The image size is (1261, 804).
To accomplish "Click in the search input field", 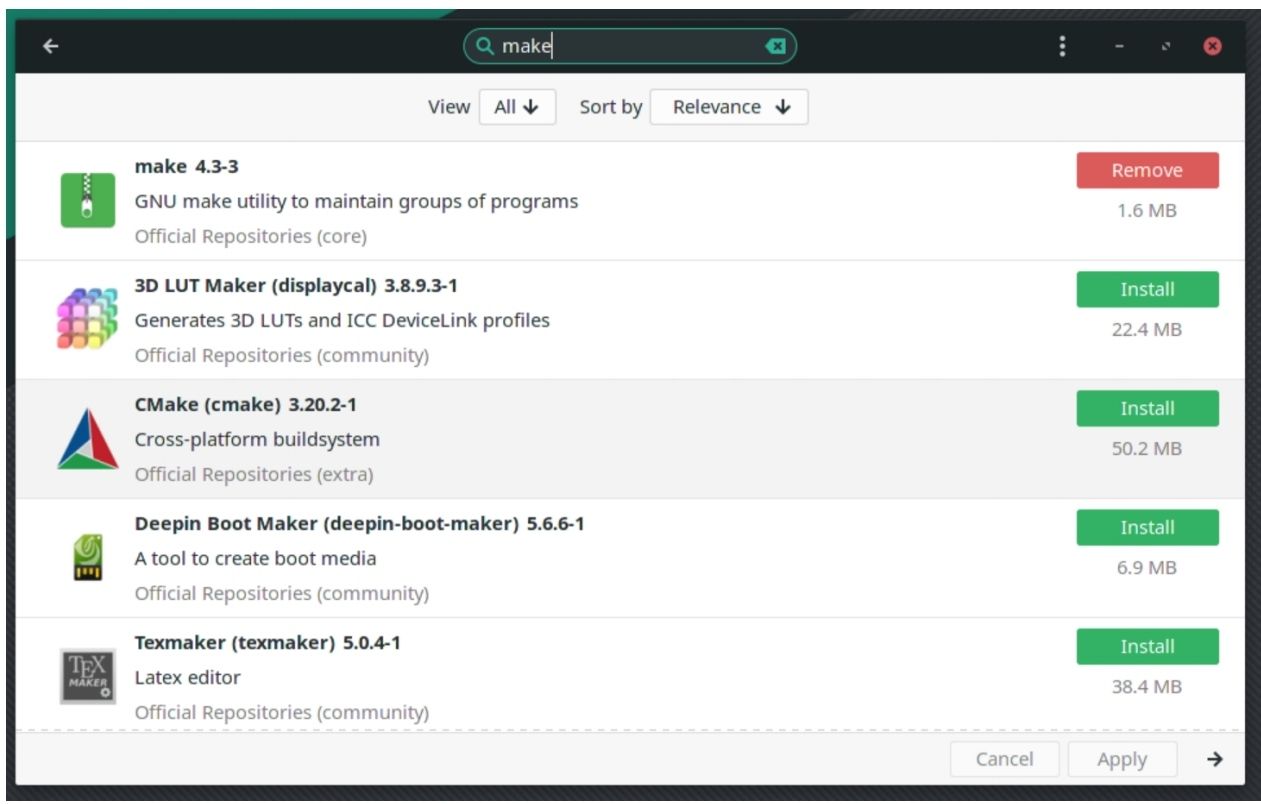I will (630, 46).
